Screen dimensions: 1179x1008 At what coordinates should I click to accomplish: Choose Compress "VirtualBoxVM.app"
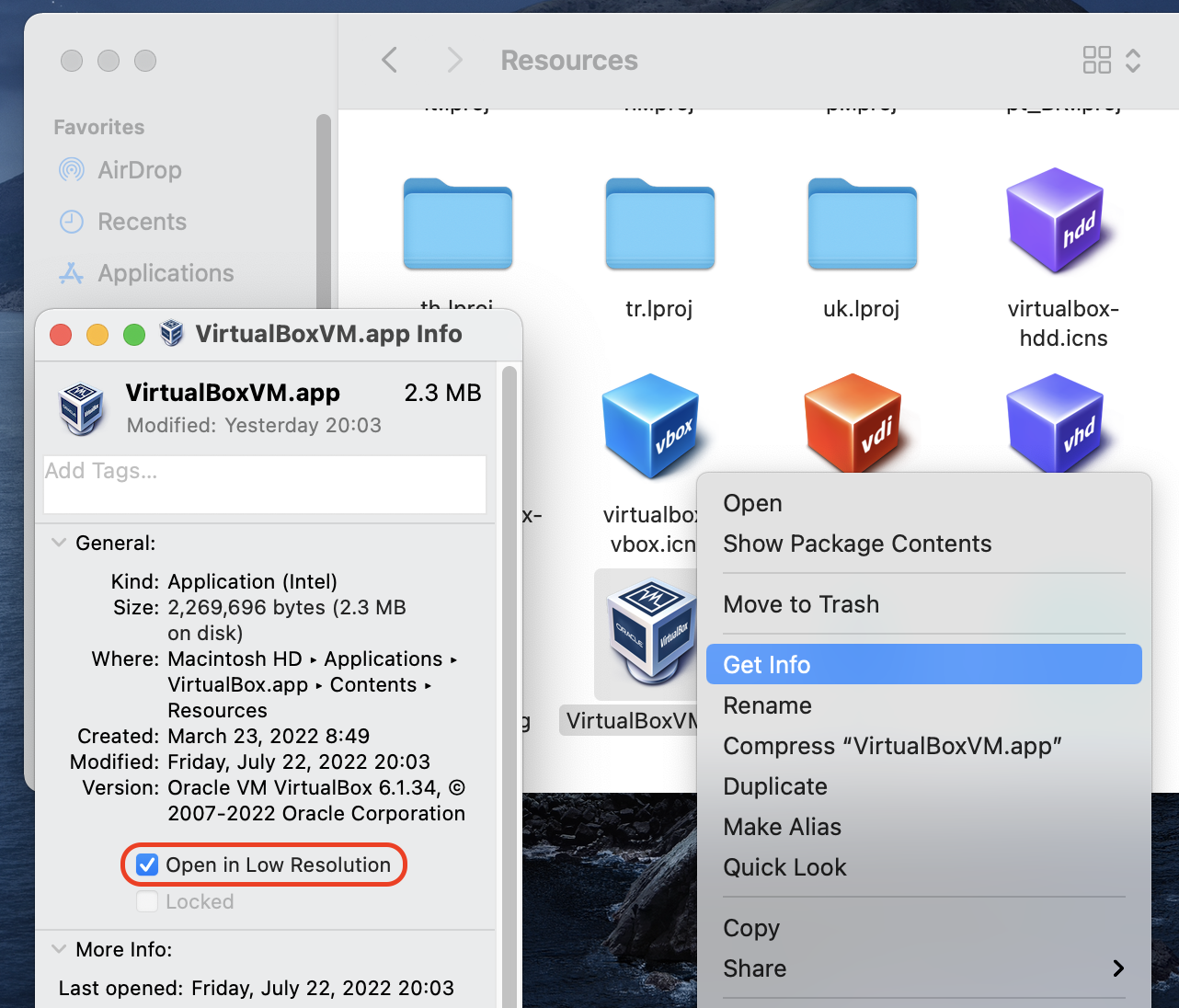tap(923, 746)
